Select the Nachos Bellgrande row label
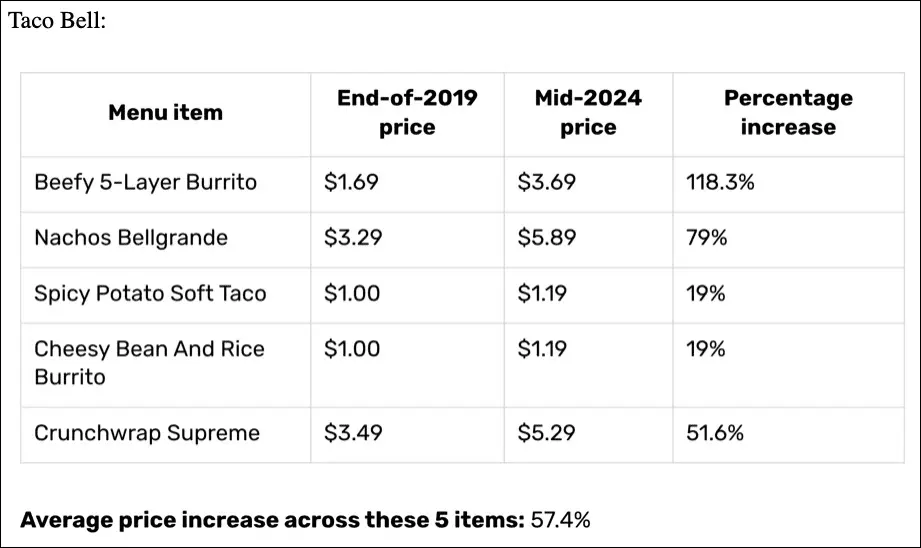 pyautogui.click(x=131, y=238)
